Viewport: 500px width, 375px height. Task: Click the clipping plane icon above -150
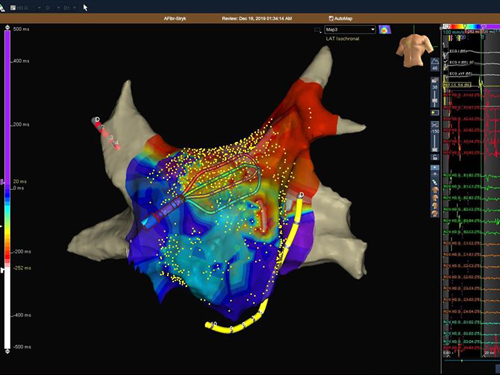coord(435,125)
